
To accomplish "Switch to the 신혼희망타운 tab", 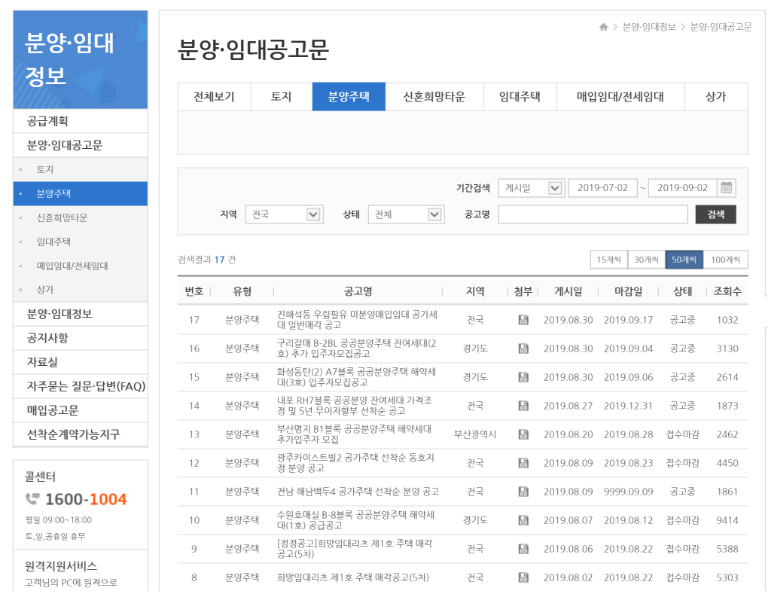I will tap(434, 97).
